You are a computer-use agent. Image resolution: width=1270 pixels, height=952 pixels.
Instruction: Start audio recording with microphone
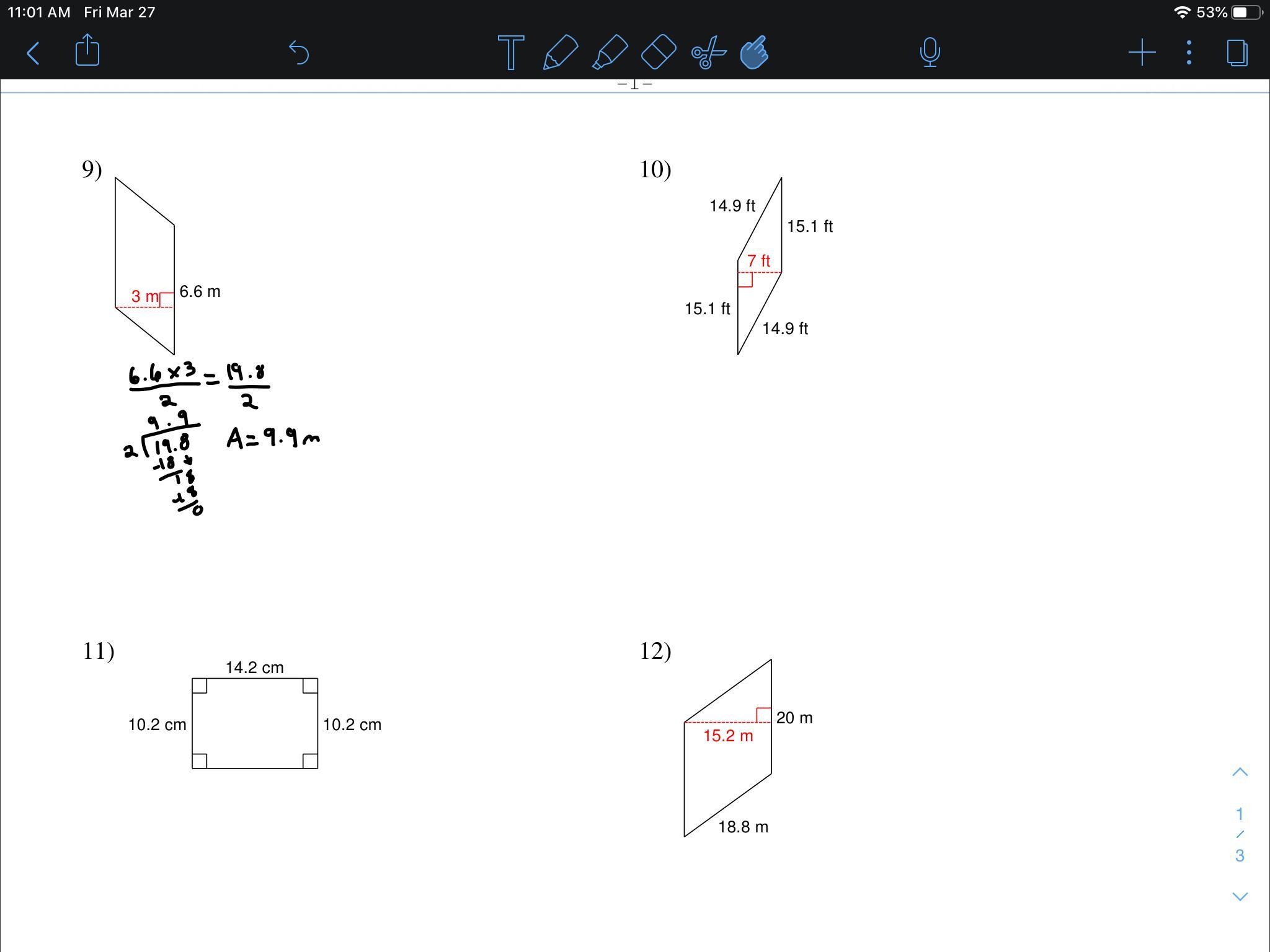pos(930,52)
